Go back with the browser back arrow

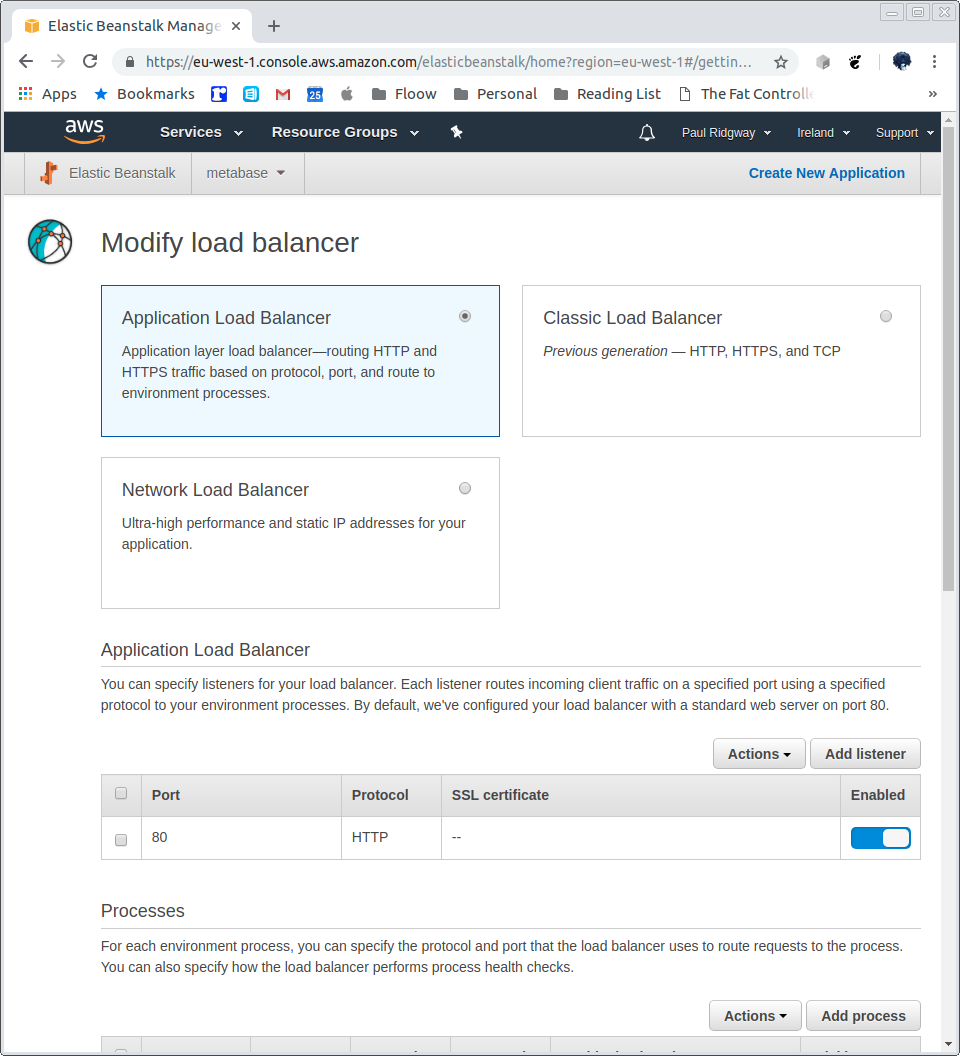tap(26, 61)
